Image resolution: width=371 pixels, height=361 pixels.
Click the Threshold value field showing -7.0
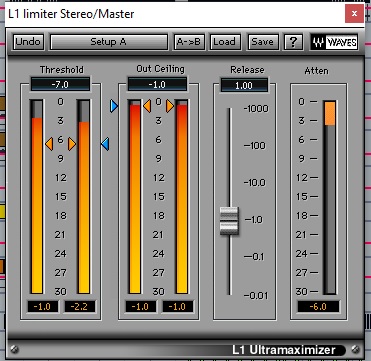click(x=60, y=84)
